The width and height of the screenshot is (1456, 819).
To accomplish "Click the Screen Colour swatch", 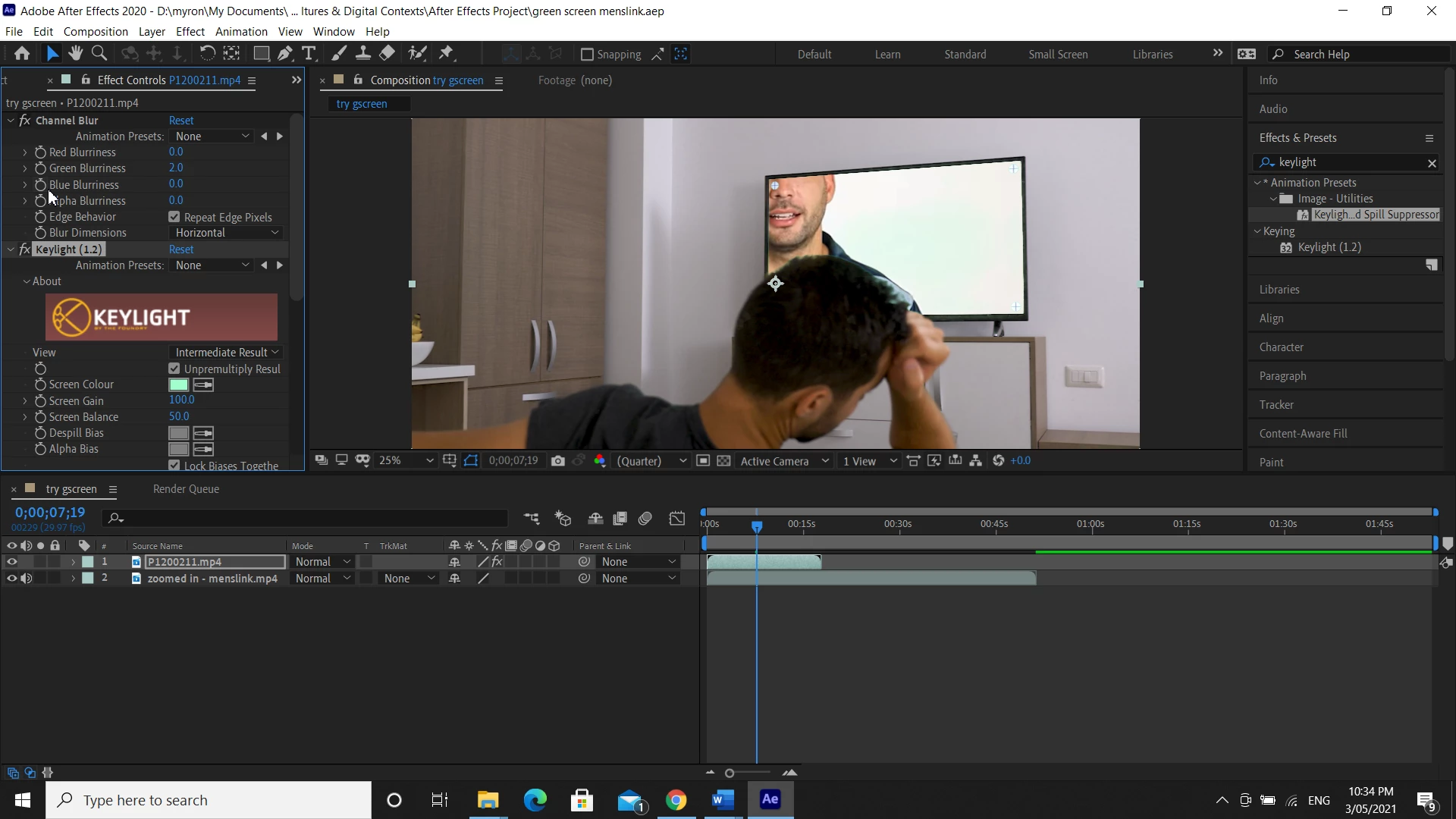I will click(x=178, y=385).
